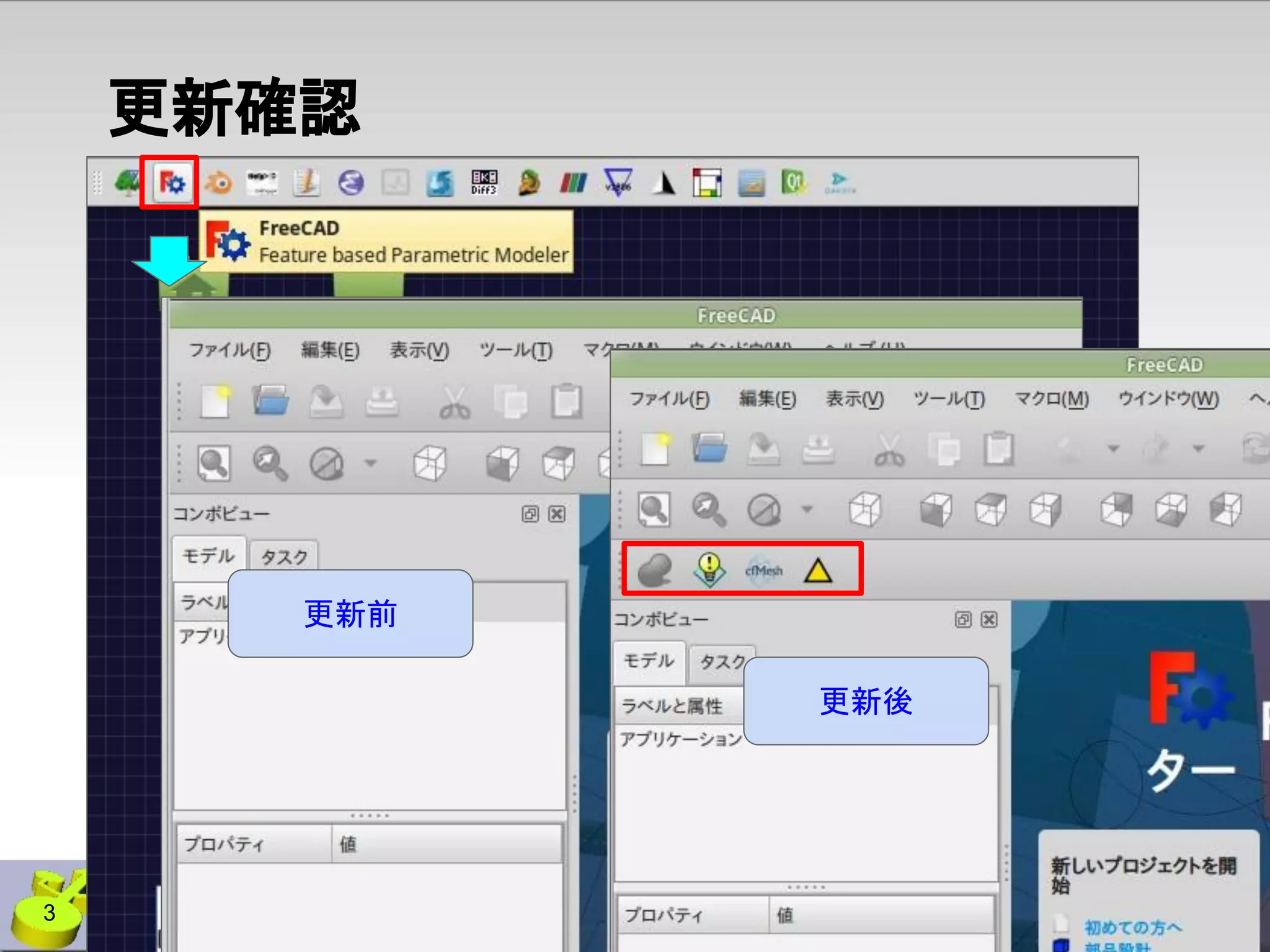This screenshot has height=952, width=1270.
Task: Open the 初めての方へ link
Action: pos(1132,927)
